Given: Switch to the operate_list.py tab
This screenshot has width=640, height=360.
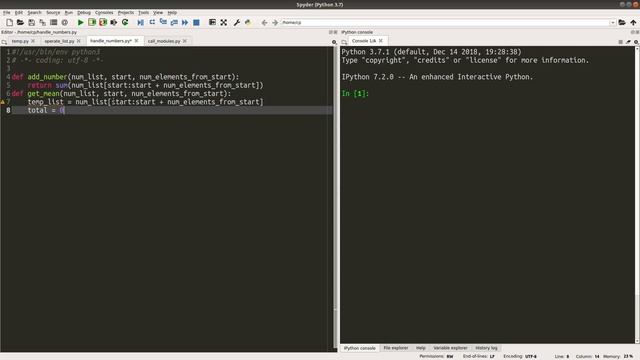Looking at the screenshot, I should coord(60,41).
